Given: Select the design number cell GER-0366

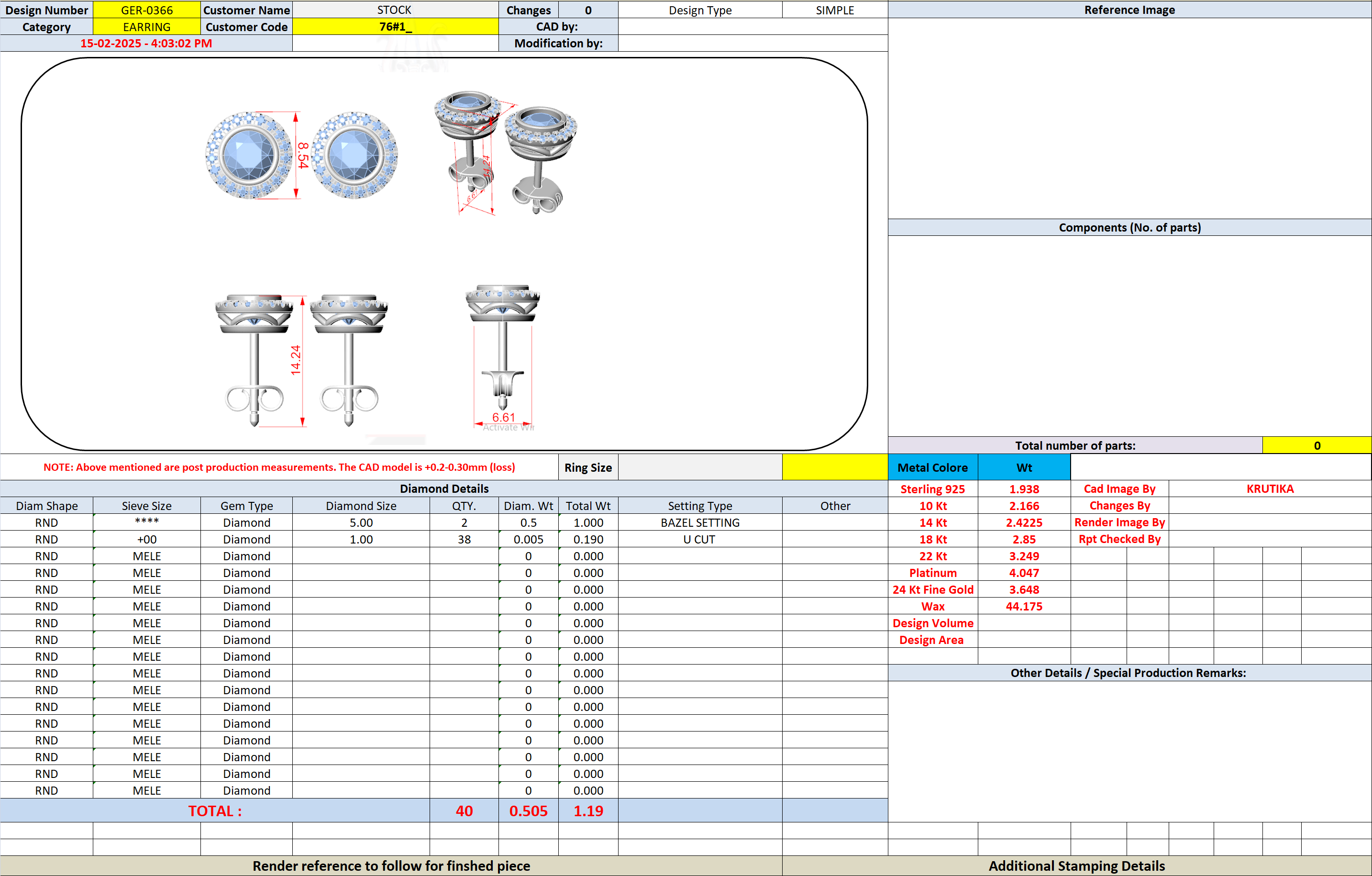Looking at the screenshot, I should pos(146,10).
